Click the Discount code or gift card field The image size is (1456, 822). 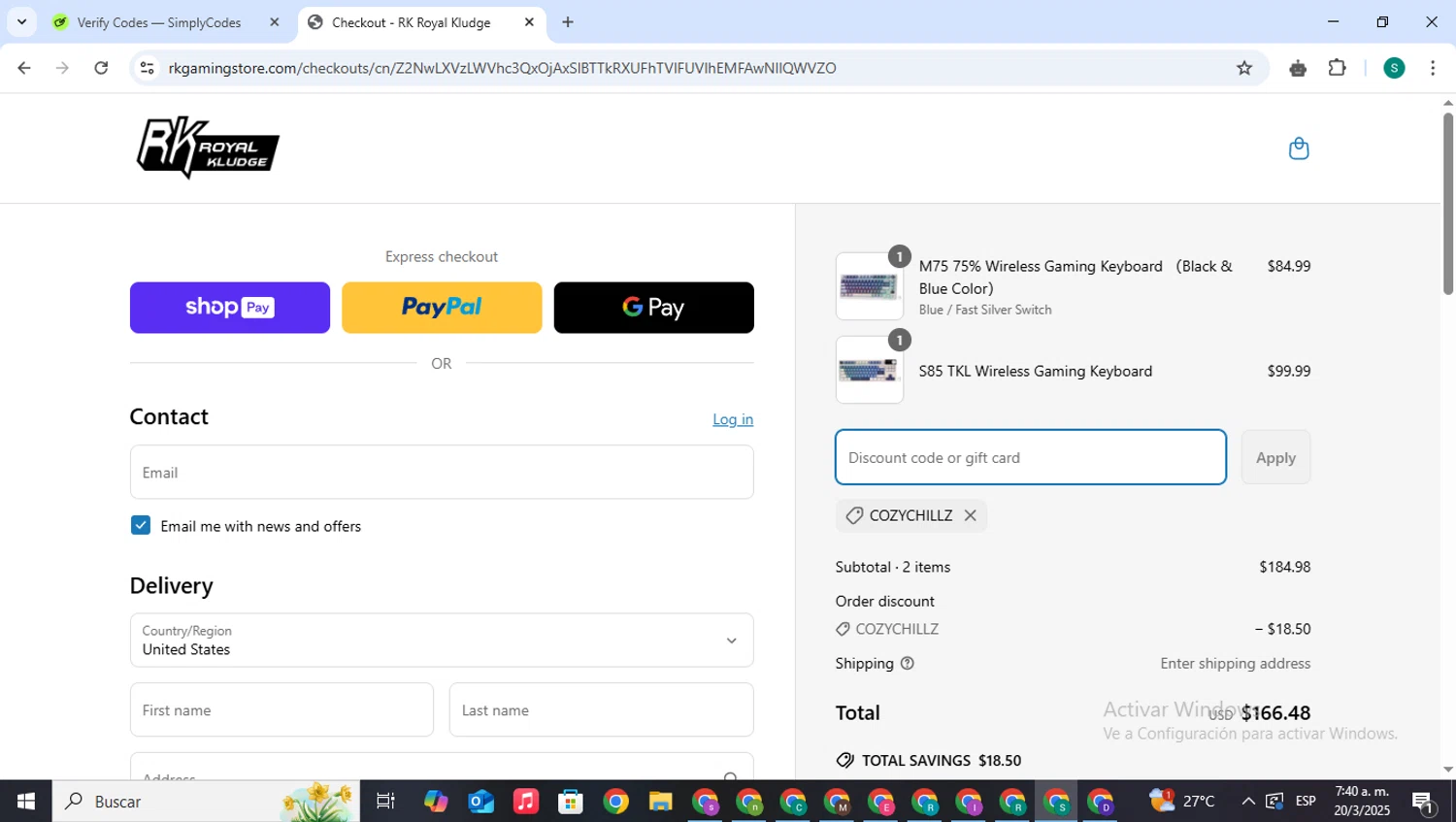coord(1031,457)
